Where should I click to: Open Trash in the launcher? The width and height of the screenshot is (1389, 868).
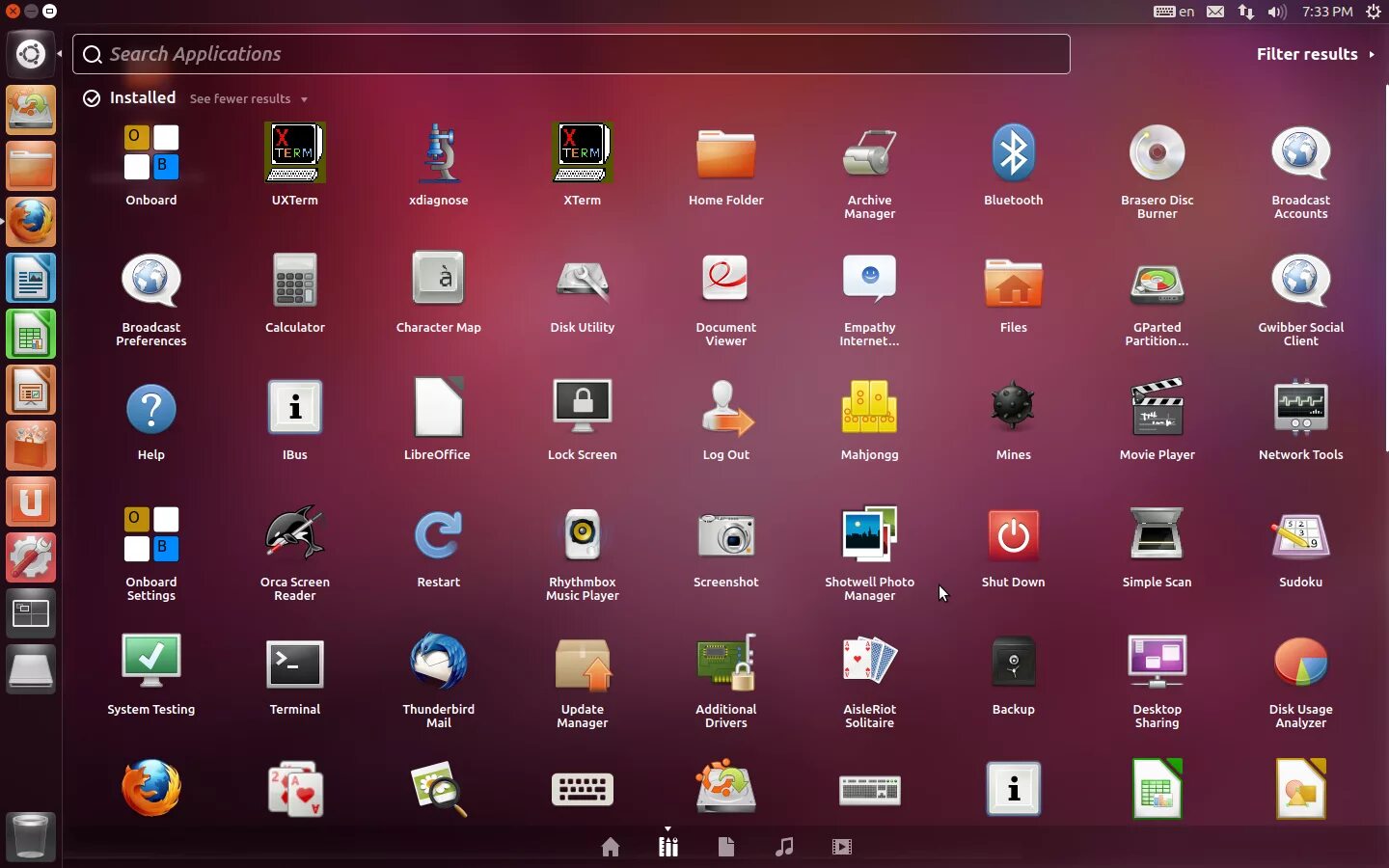pyautogui.click(x=31, y=835)
